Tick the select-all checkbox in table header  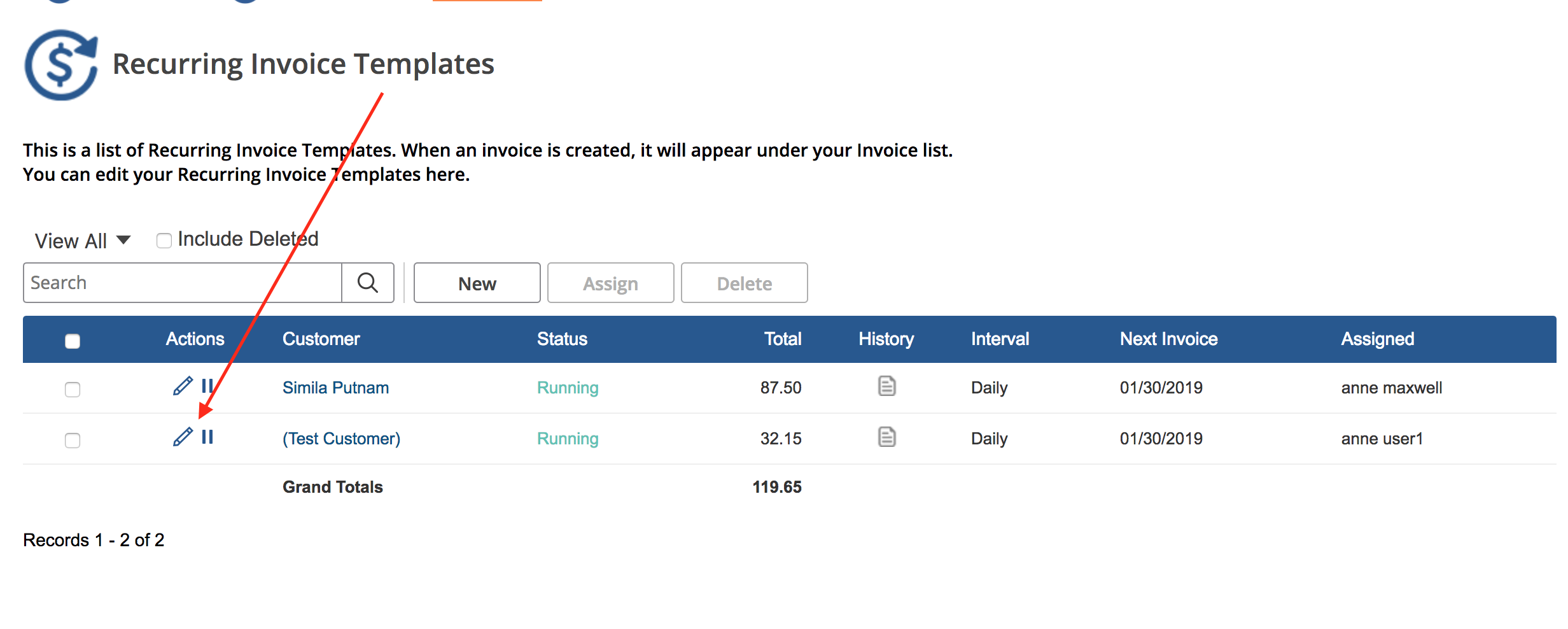73,341
